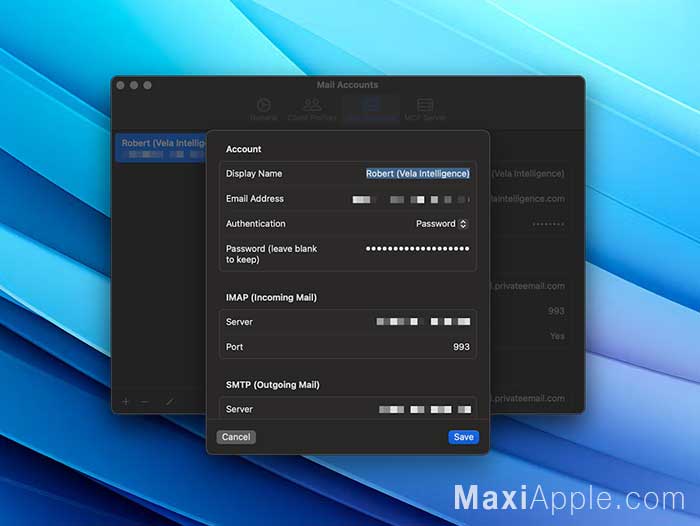Click the Email Address field in the Account section
The image size is (700, 526).
(411, 199)
